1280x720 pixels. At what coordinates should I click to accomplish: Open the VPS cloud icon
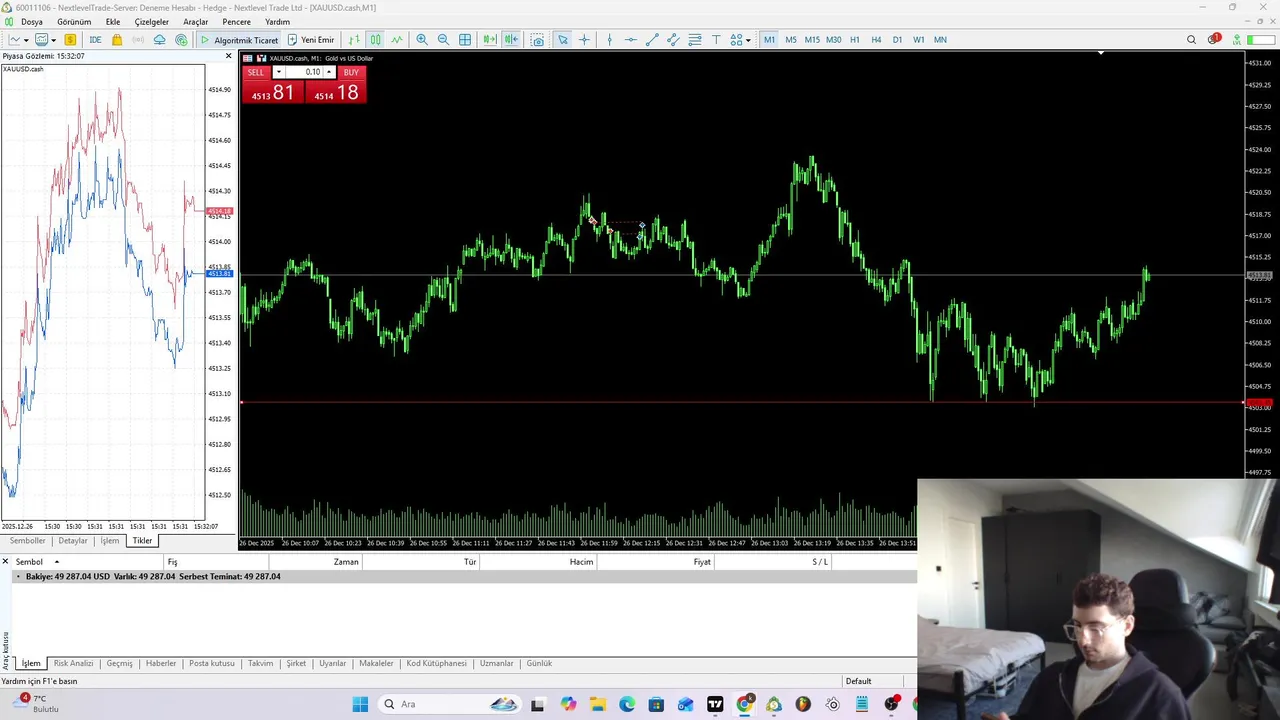tap(159, 40)
